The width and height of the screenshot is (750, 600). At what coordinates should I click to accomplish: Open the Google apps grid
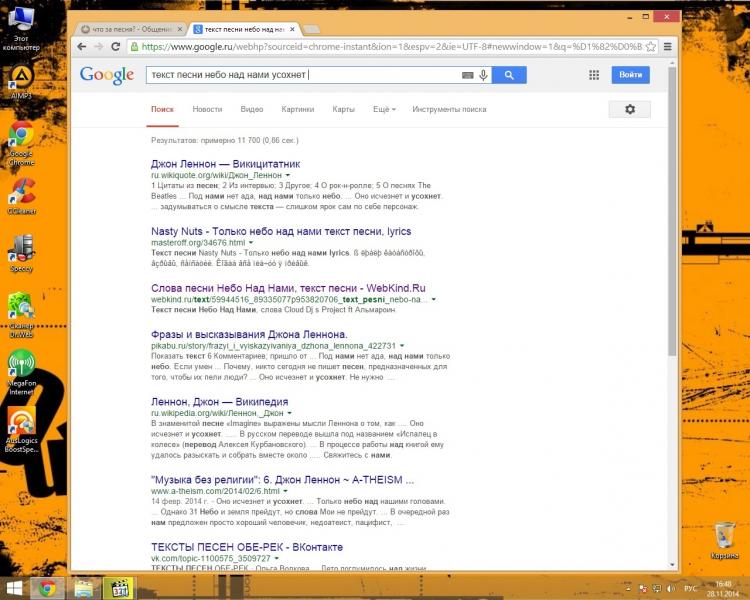[x=594, y=75]
